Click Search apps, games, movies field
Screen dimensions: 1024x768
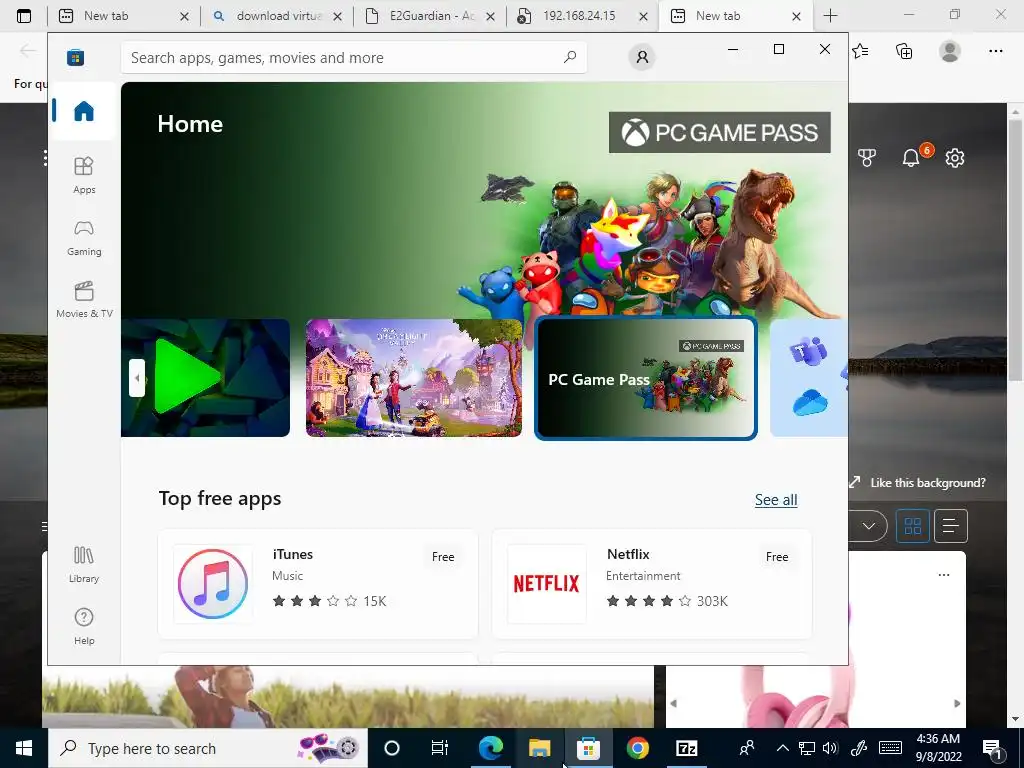pyautogui.click(x=353, y=57)
